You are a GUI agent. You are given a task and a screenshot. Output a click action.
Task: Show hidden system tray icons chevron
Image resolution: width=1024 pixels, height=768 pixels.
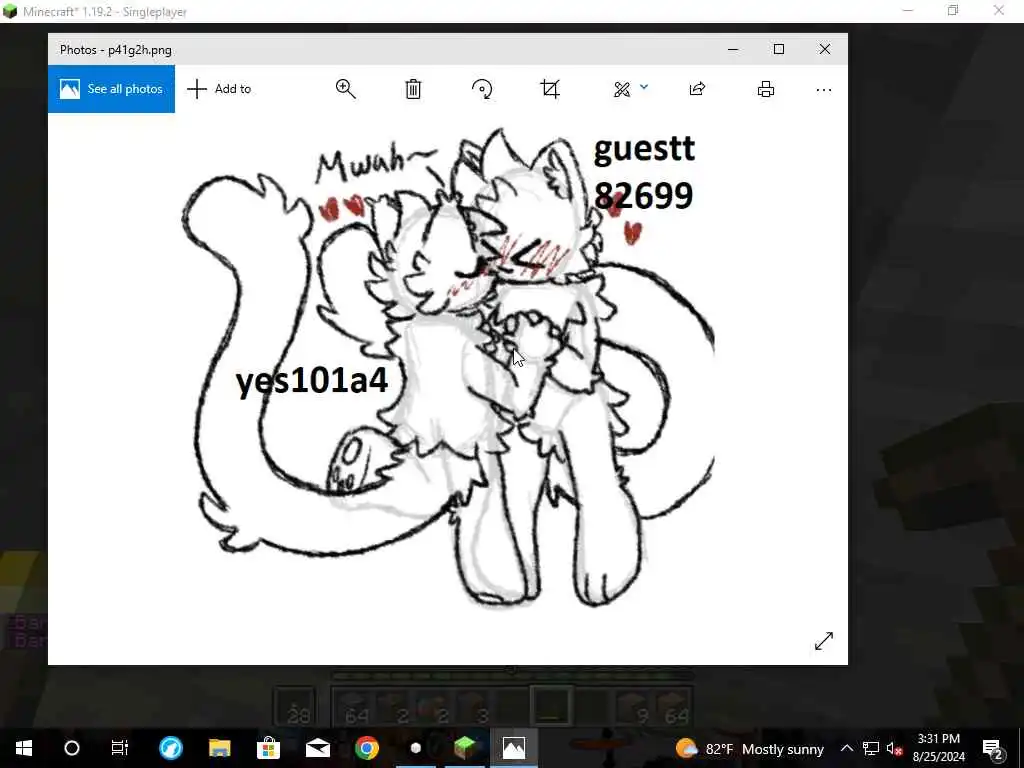pos(846,748)
